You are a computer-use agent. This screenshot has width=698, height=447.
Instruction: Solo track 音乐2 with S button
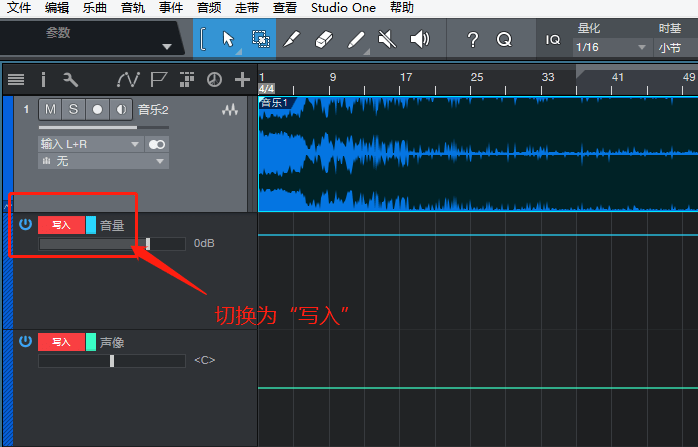click(73, 108)
